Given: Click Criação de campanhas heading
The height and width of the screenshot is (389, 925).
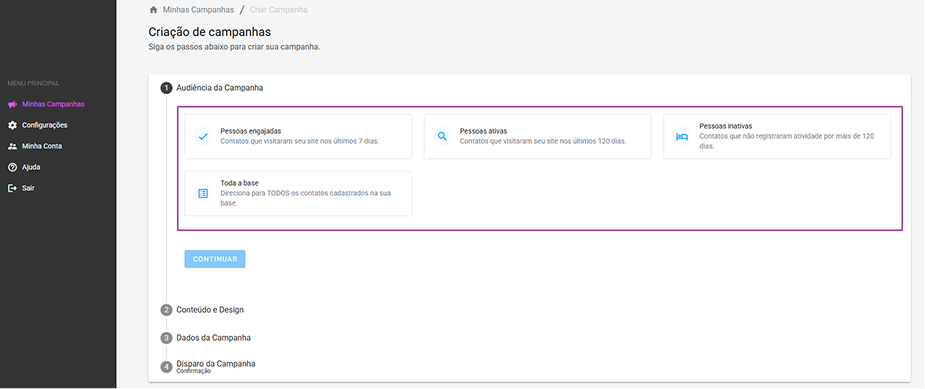Looking at the screenshot, I should tap(210, 32).
